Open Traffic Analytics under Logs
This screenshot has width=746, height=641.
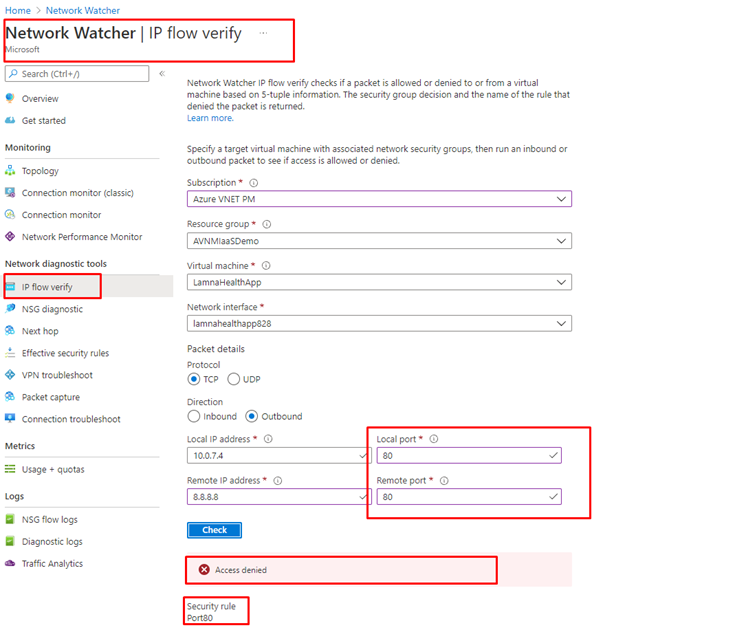52,563
